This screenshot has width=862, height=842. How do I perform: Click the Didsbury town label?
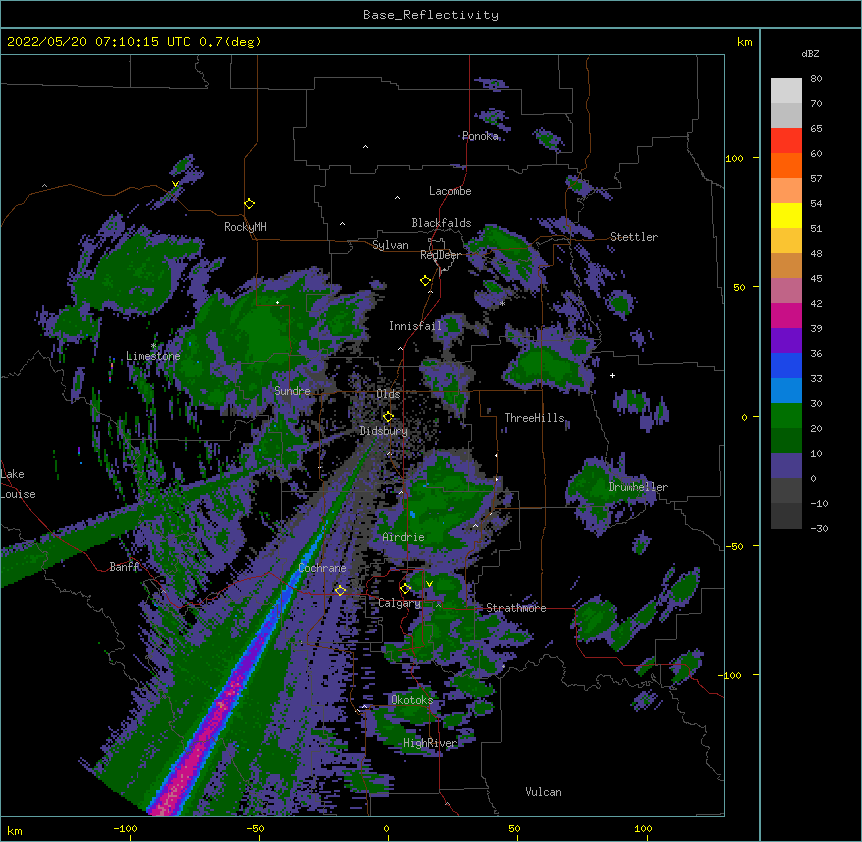384,431
